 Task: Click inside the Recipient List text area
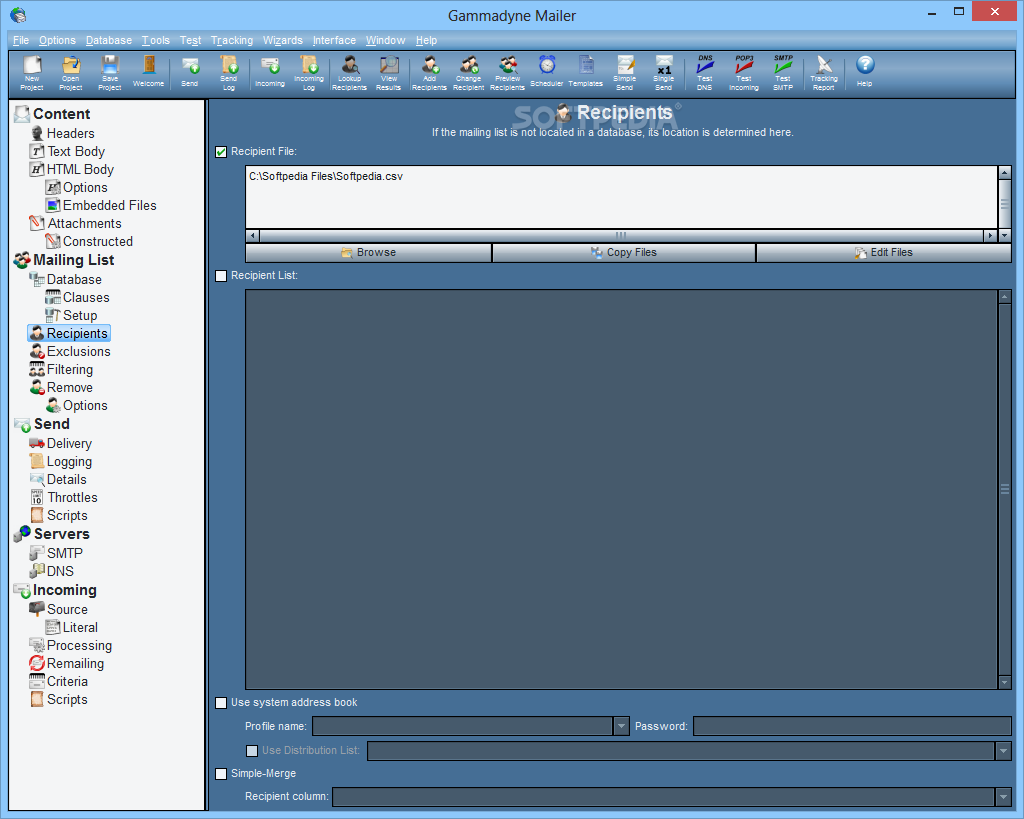click(621, 489)
